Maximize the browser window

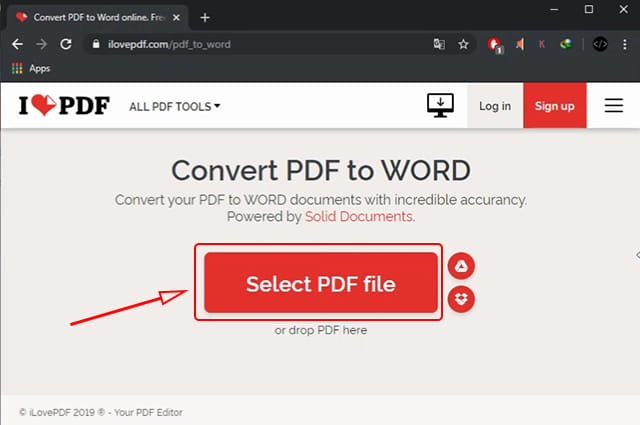pyautogui.click(x=589, y=9)
